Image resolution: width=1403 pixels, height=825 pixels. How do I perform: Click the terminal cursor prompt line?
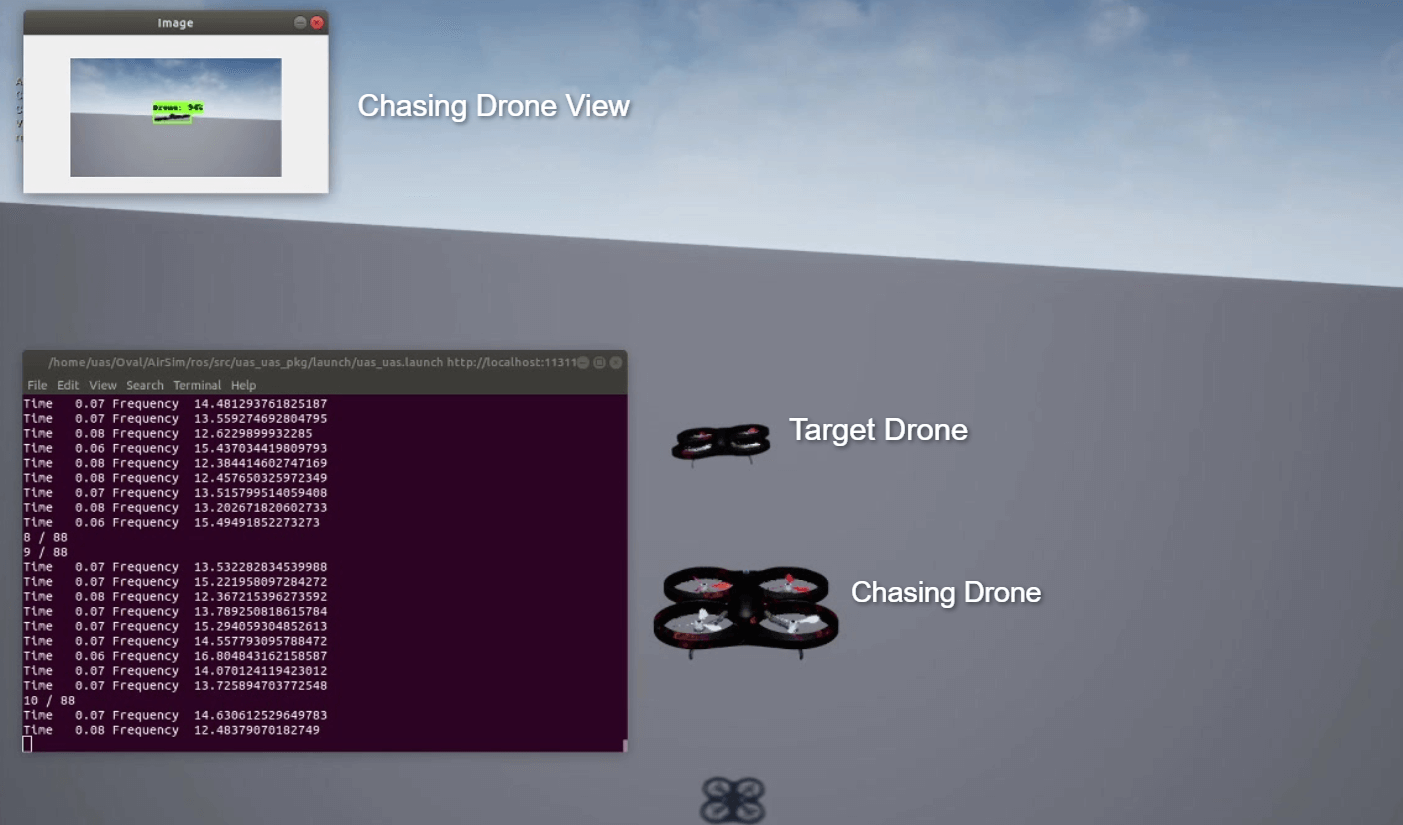click(x=27, y=744)
